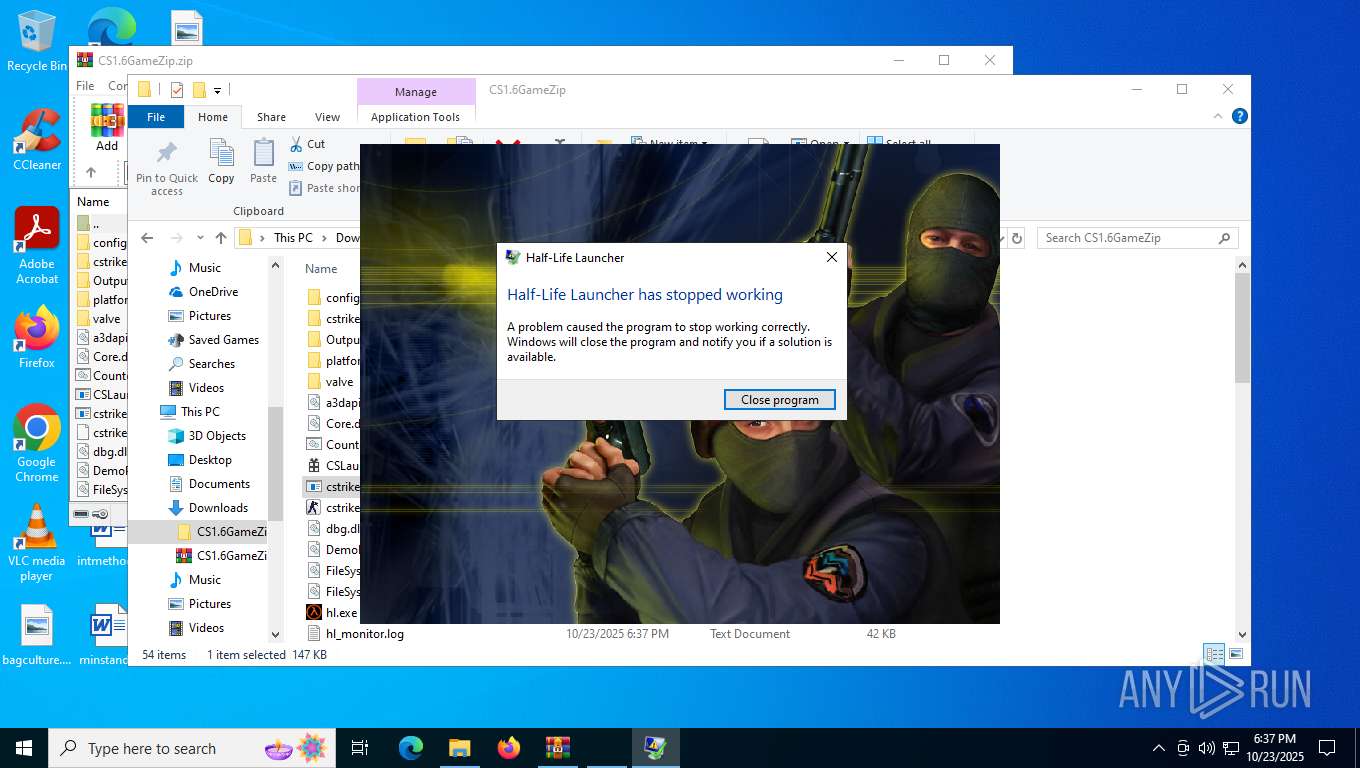1360x768 pixels.
Task: Show hidden system tray icons
Action: (1159, 748)
